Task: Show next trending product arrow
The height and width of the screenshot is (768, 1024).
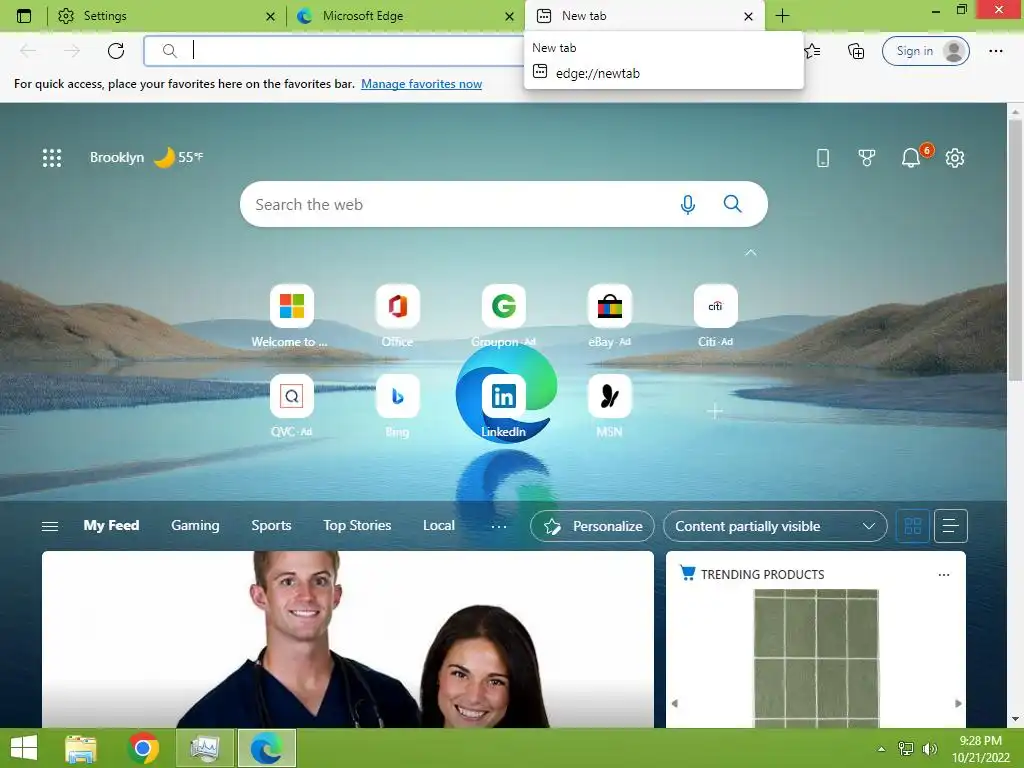Action: click(958, 703)
